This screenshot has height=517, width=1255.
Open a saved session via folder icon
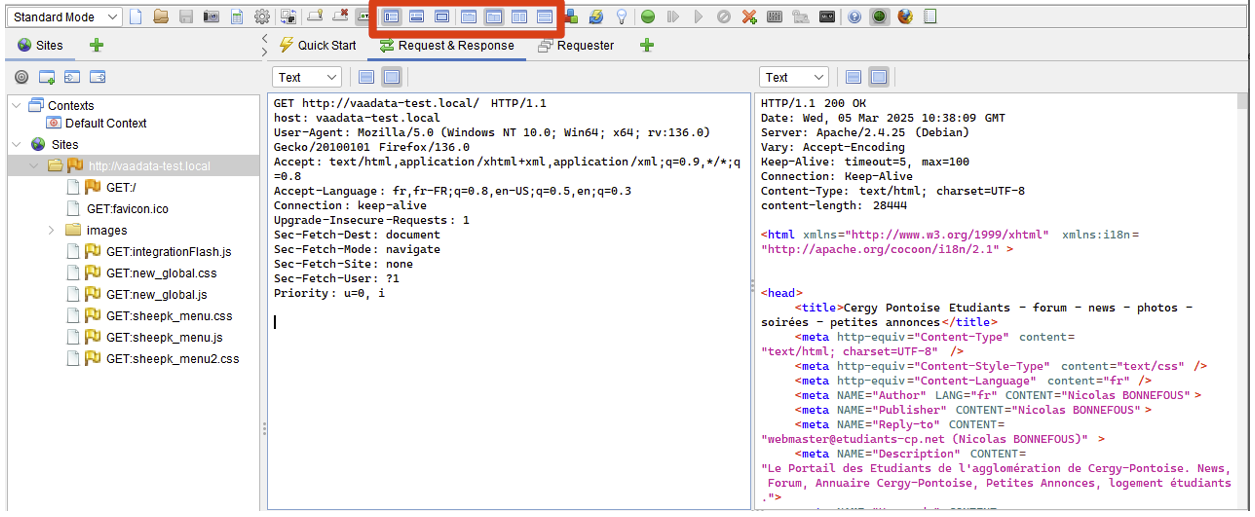161,17
